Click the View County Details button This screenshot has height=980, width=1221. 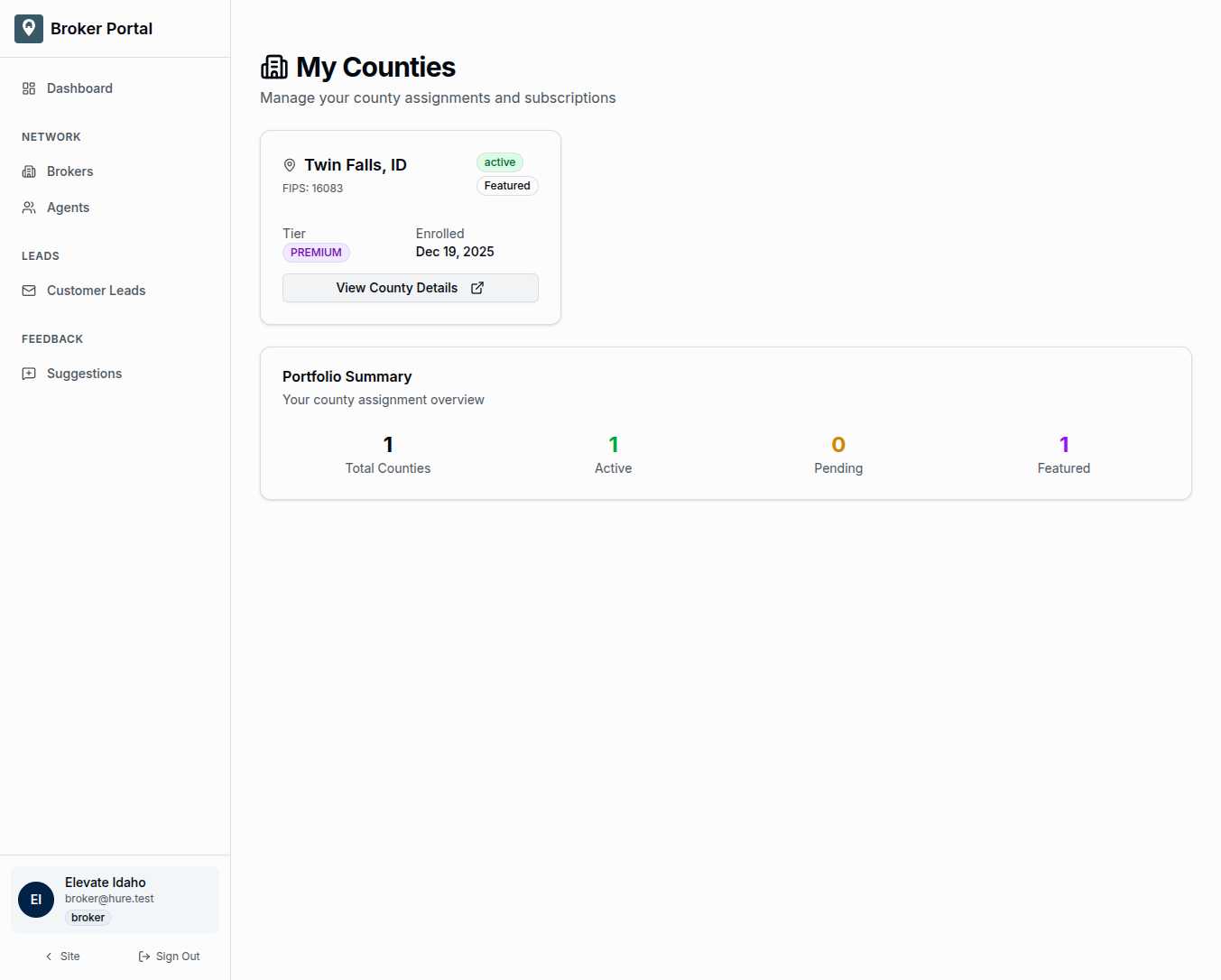click(x=410, y=288)
